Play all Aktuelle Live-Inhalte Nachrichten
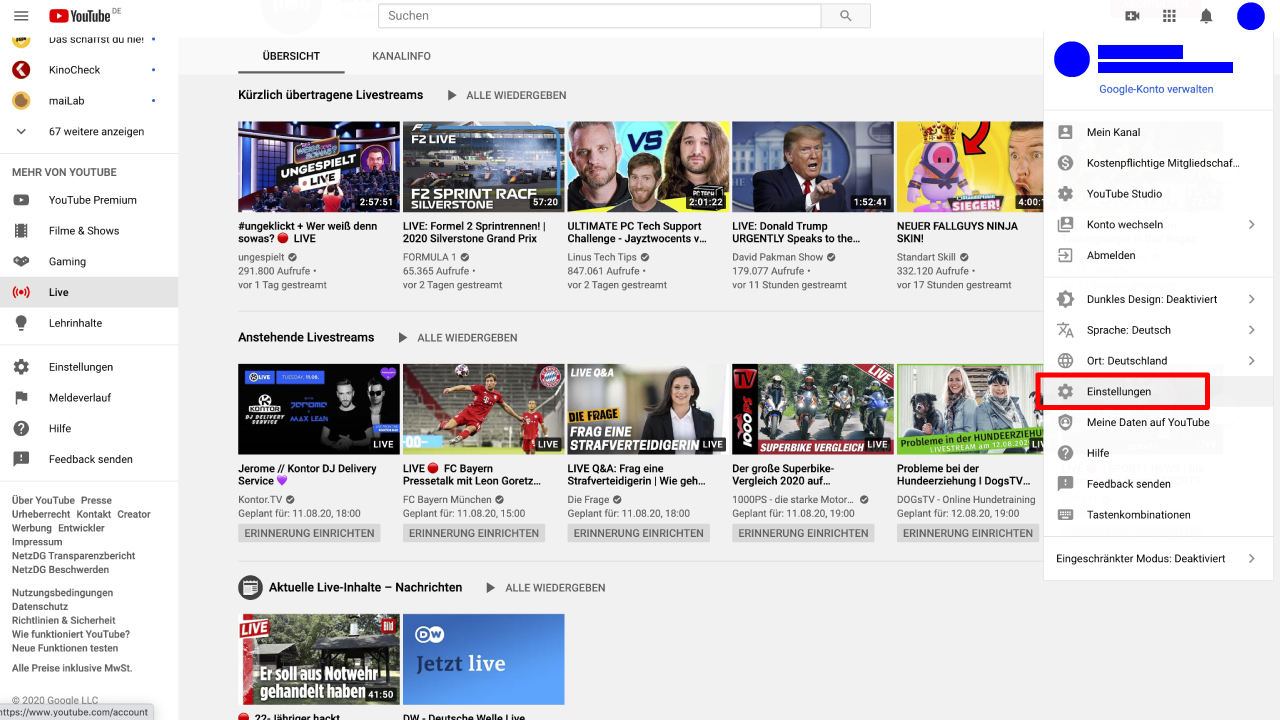The width and height of the screenshot is (1280, 720). [x=545, y=588]
